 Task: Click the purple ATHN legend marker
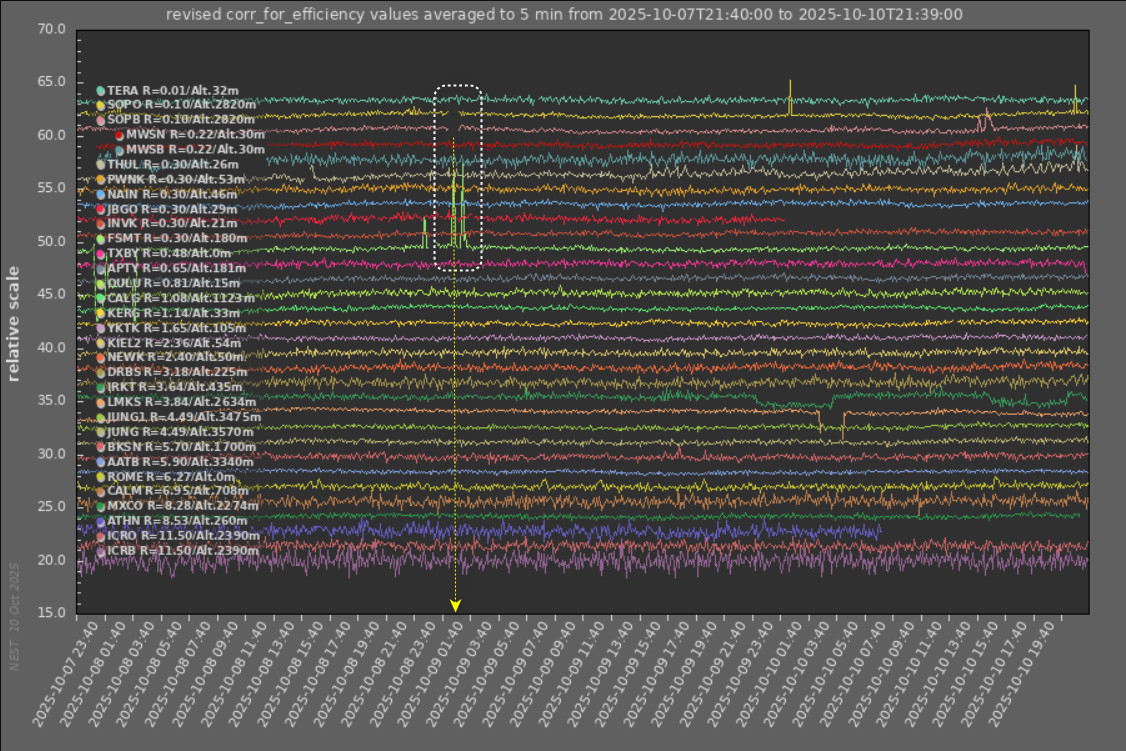100,521
